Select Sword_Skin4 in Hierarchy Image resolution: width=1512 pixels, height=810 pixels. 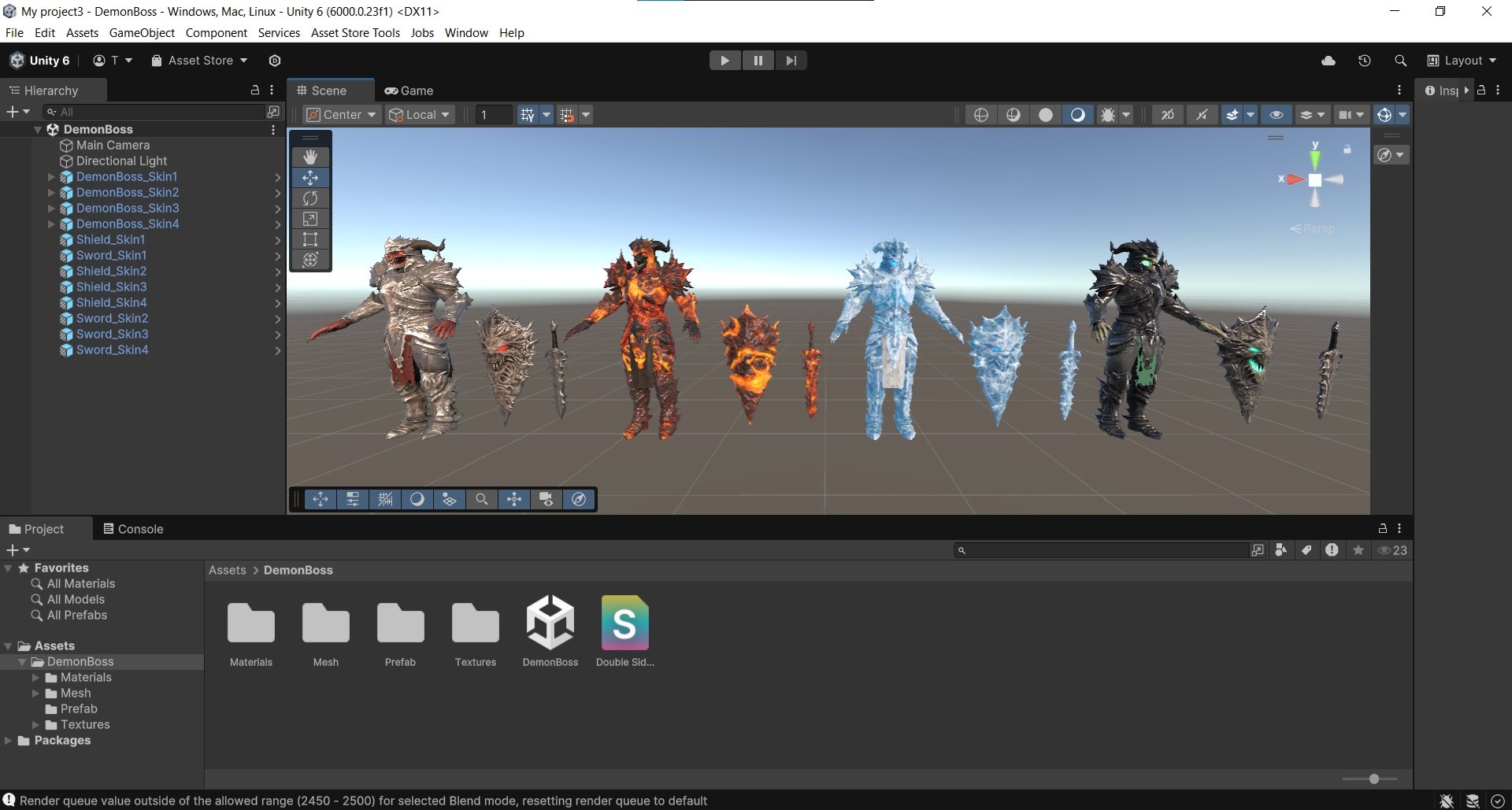pos(112,350)
